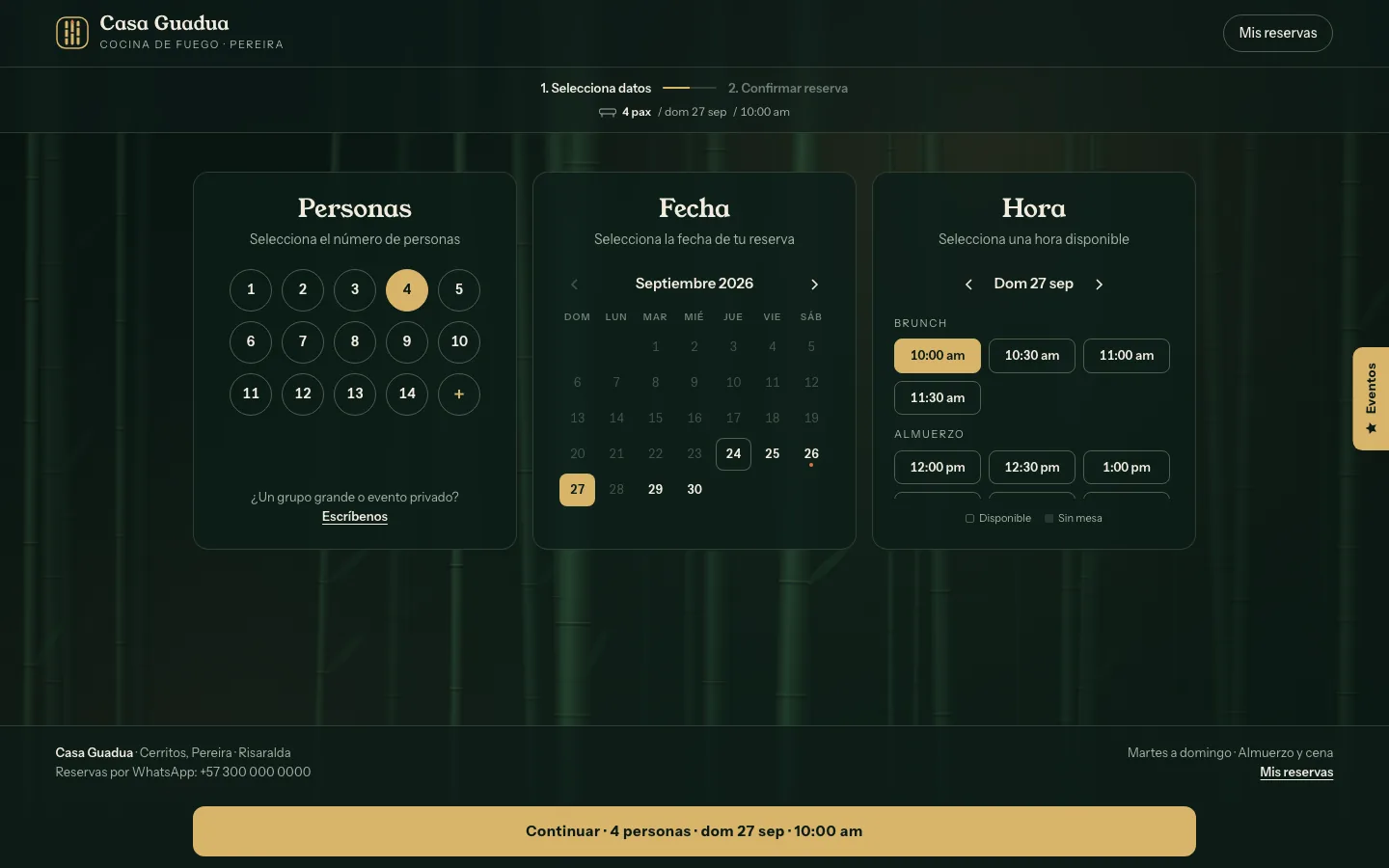Click the 4 pax summary text

pos(637,112)
